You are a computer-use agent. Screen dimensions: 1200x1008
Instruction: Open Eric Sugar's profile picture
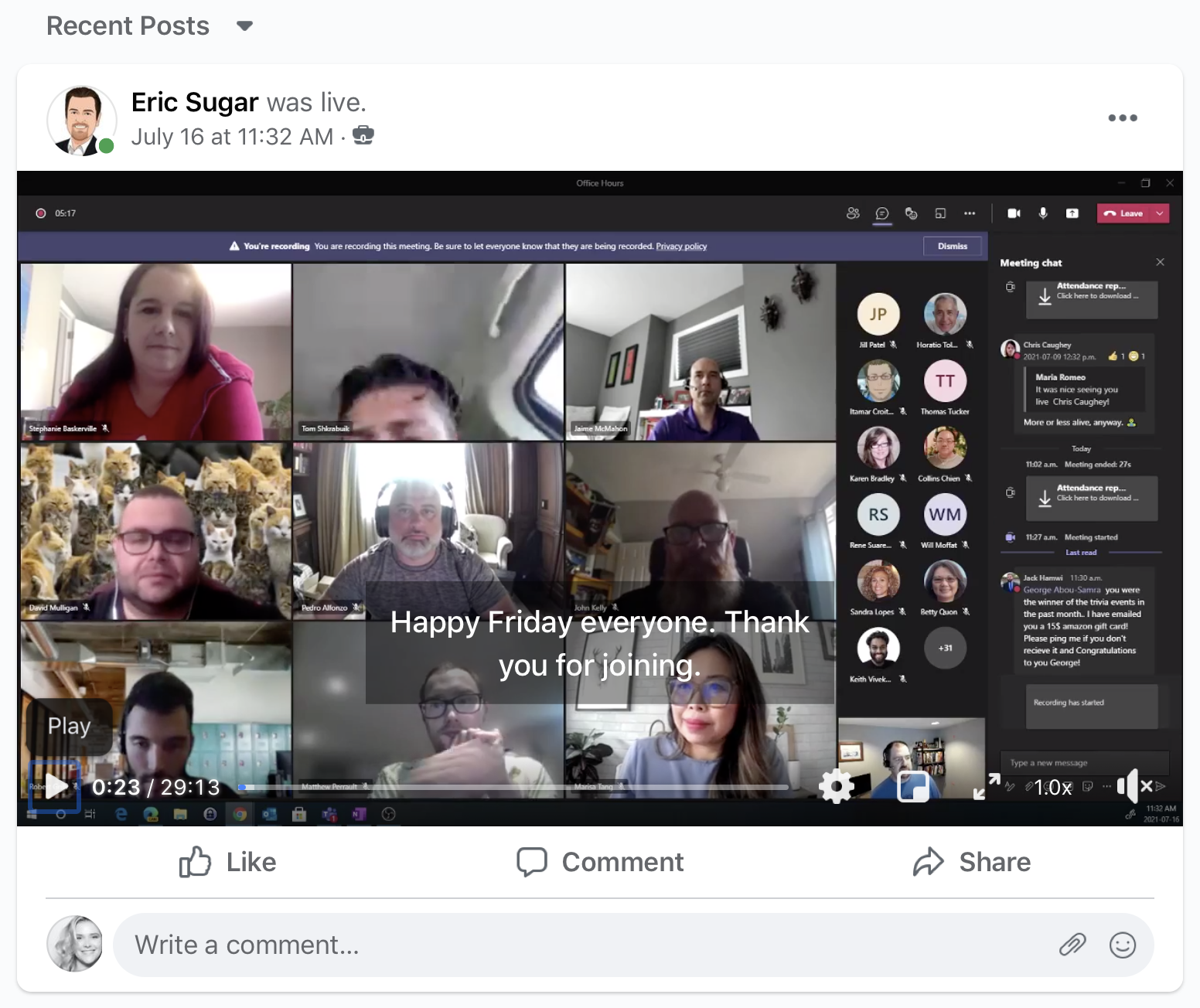pos(82,121)
